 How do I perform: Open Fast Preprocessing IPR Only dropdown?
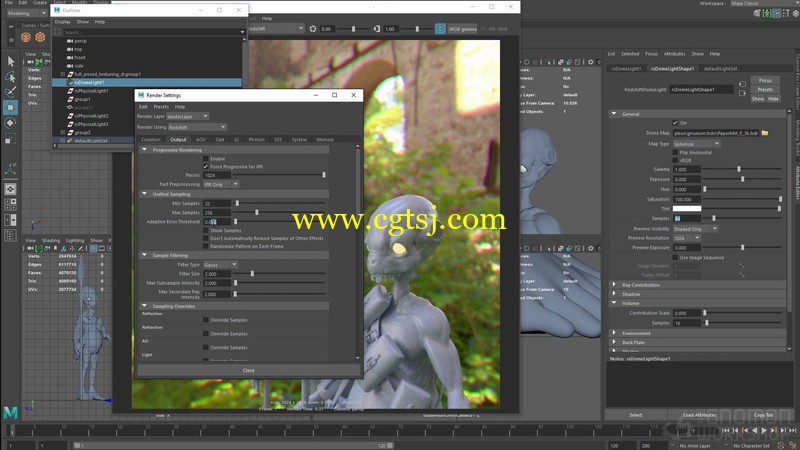pos(220,184)
